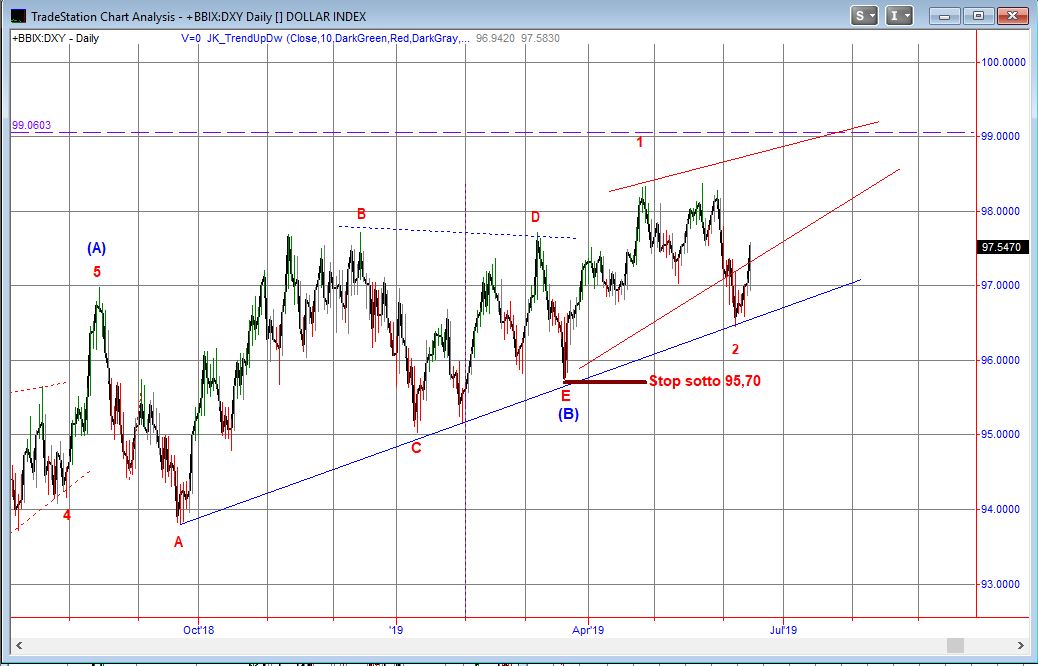
Task: Click the Oct'18 date axis label
Action: [x=199, y=630]
